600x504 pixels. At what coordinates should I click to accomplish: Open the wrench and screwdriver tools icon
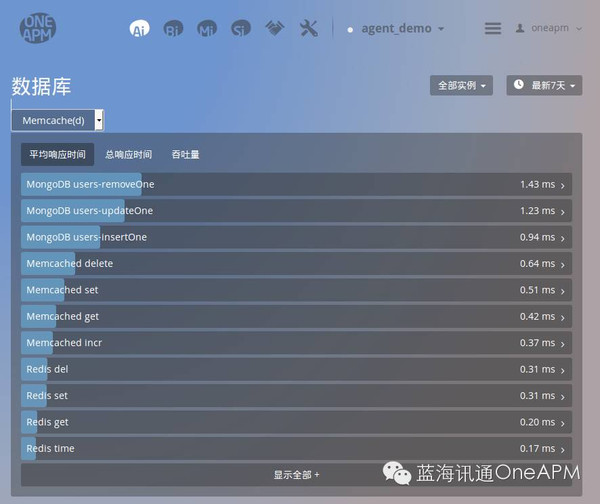[309, 29]
